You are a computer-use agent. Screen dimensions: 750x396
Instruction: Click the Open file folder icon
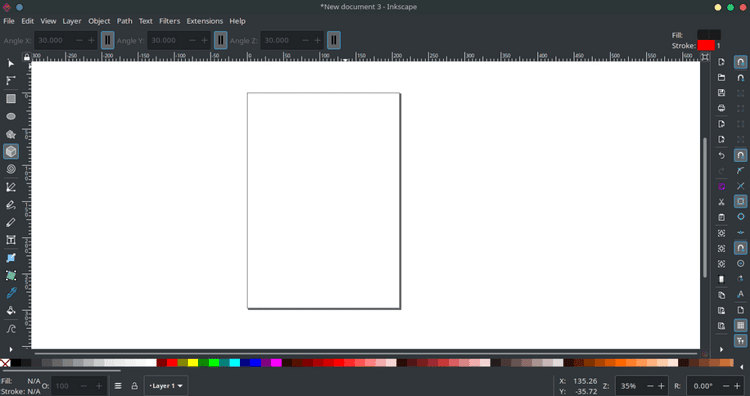721,77
